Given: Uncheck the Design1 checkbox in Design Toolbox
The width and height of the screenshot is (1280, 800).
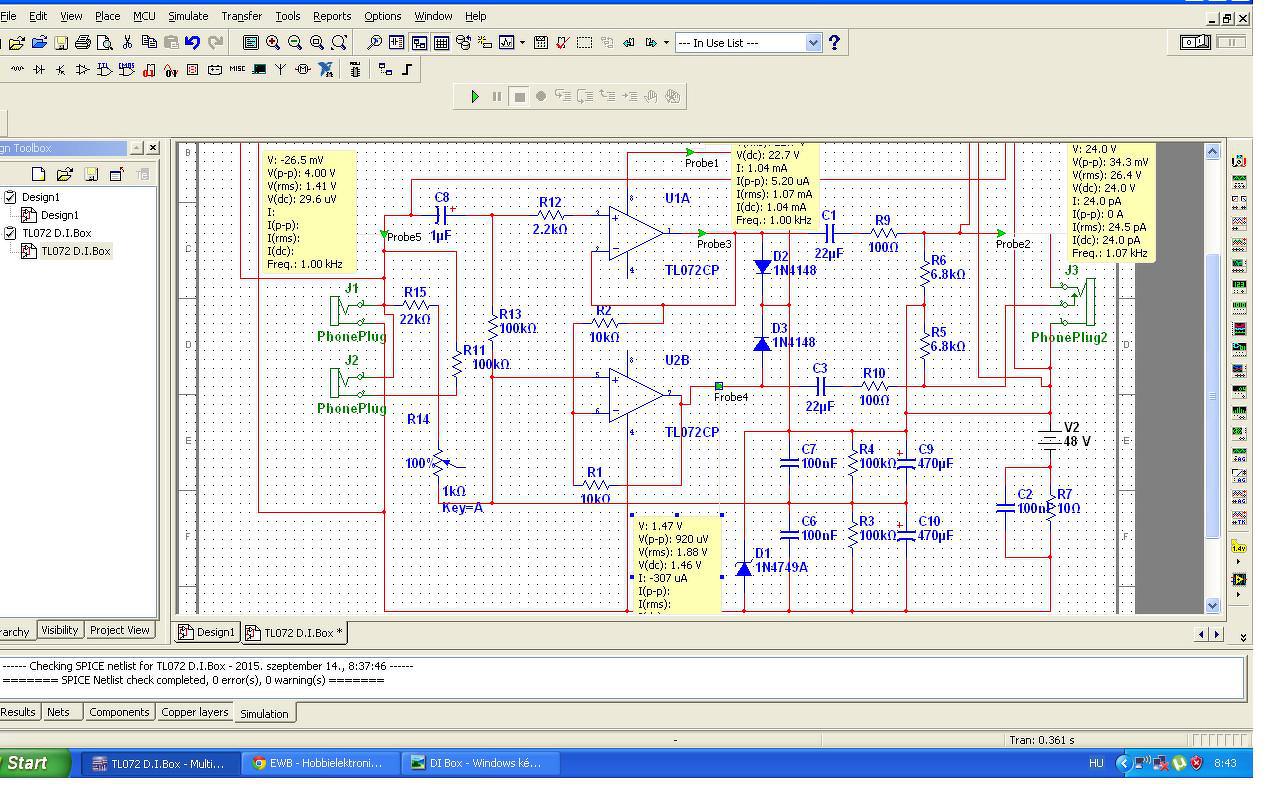Looking at the screenshot, I should 10,197.
